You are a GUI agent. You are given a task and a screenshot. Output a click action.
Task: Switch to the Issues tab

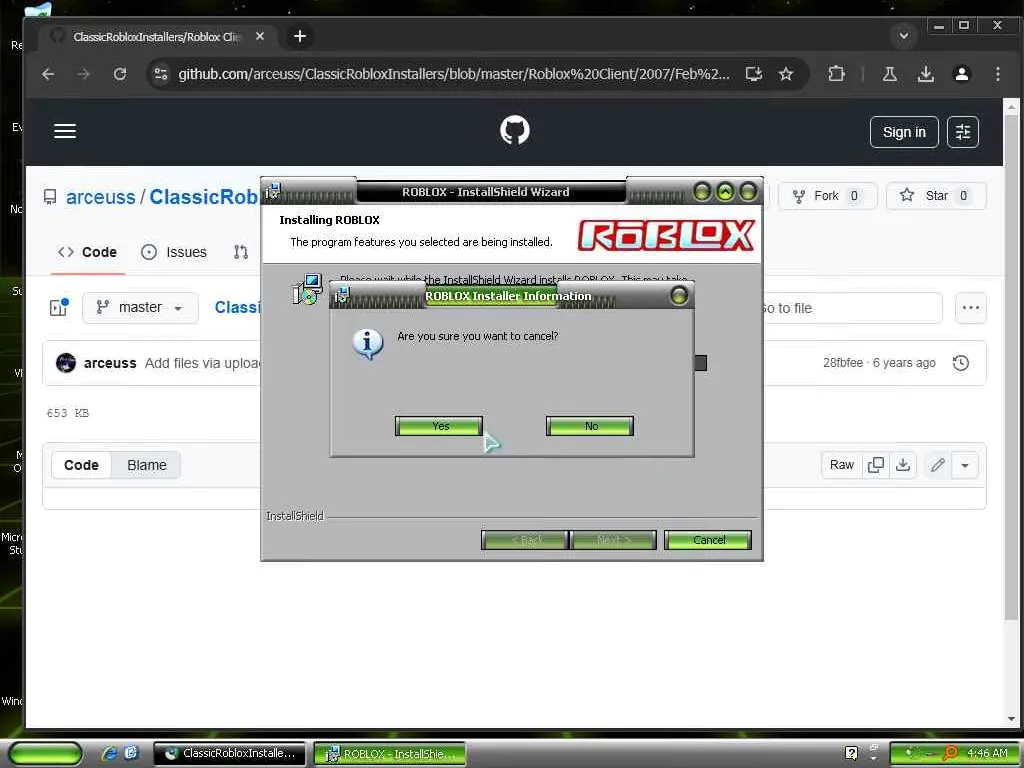[174, 252]
